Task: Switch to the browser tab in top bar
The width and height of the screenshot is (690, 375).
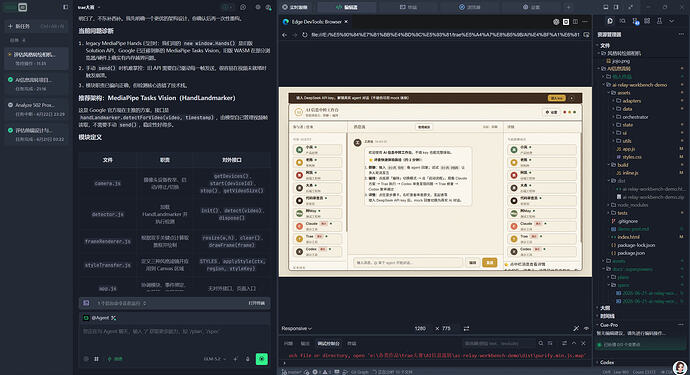Action: pos(470,7)
